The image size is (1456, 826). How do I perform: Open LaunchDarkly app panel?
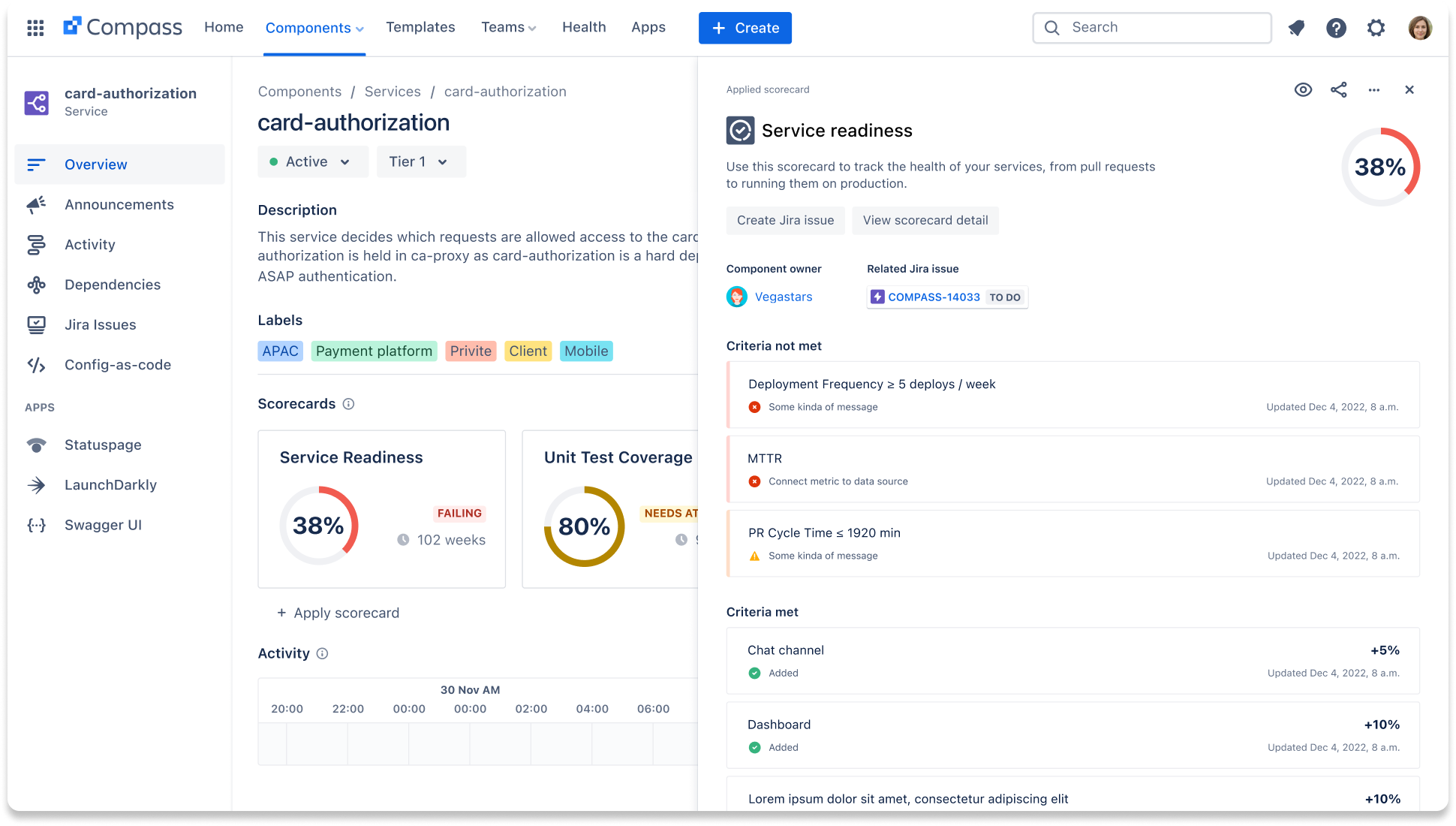110,484
